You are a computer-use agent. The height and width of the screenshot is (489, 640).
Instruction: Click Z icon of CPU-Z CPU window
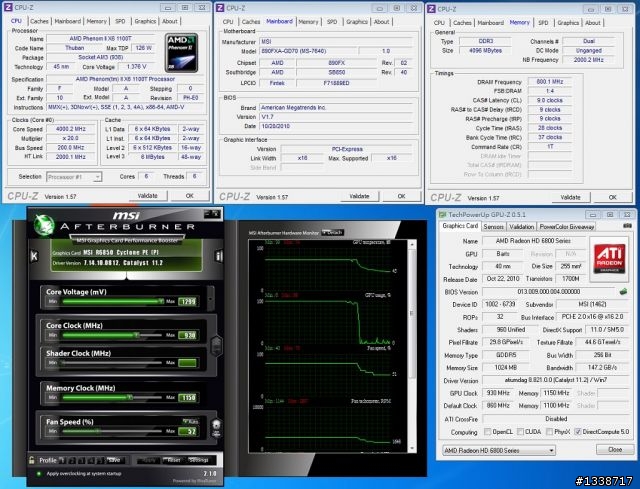click(8, 7)
